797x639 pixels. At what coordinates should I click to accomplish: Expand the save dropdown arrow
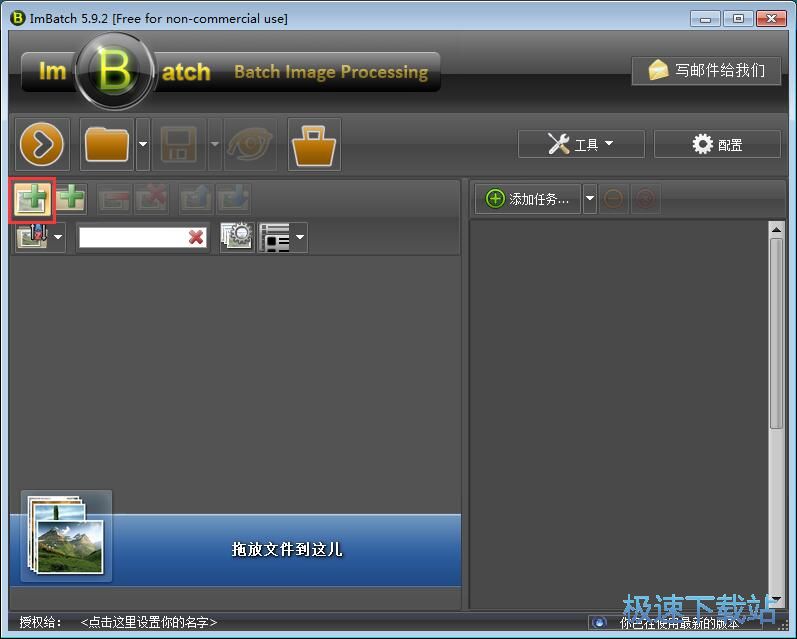click(214, 144)
